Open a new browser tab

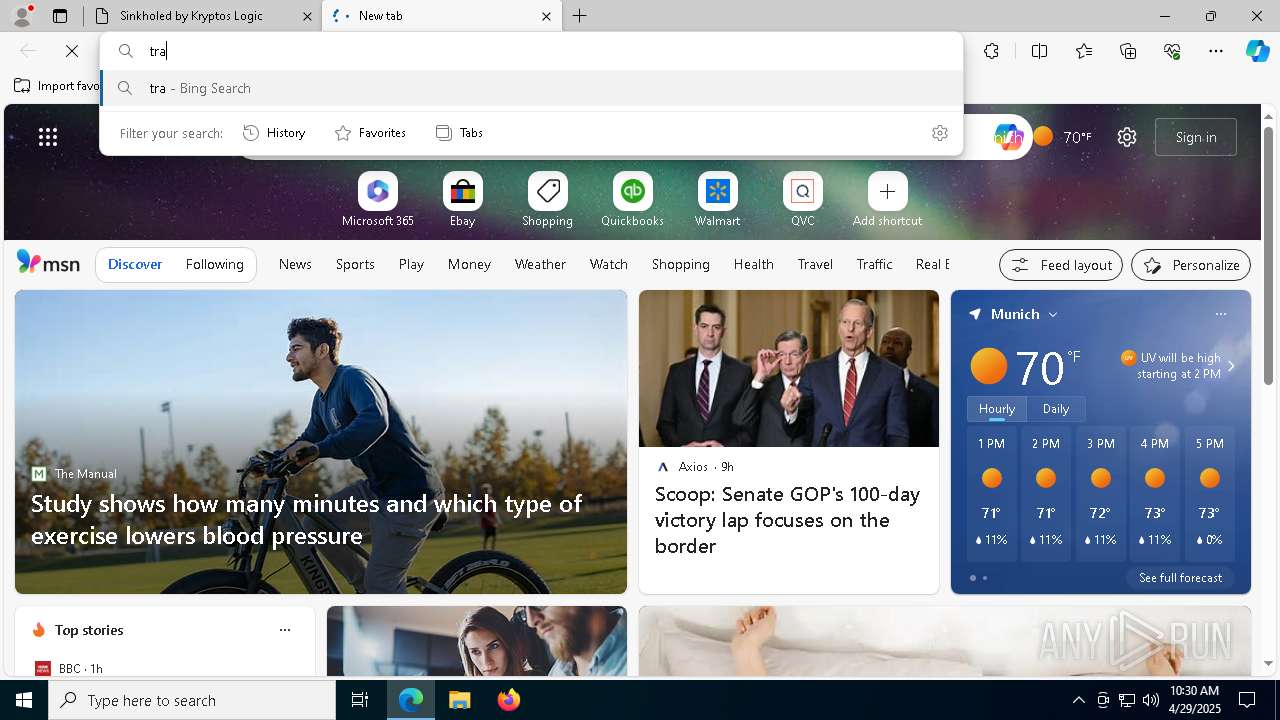point(580,16)
